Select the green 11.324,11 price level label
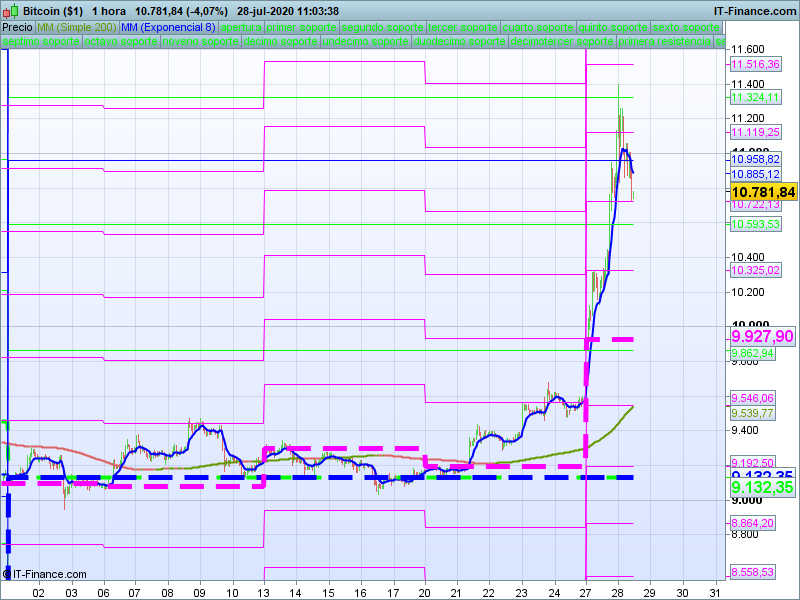This screenshot has width=800, height=600. pos(755,98)
